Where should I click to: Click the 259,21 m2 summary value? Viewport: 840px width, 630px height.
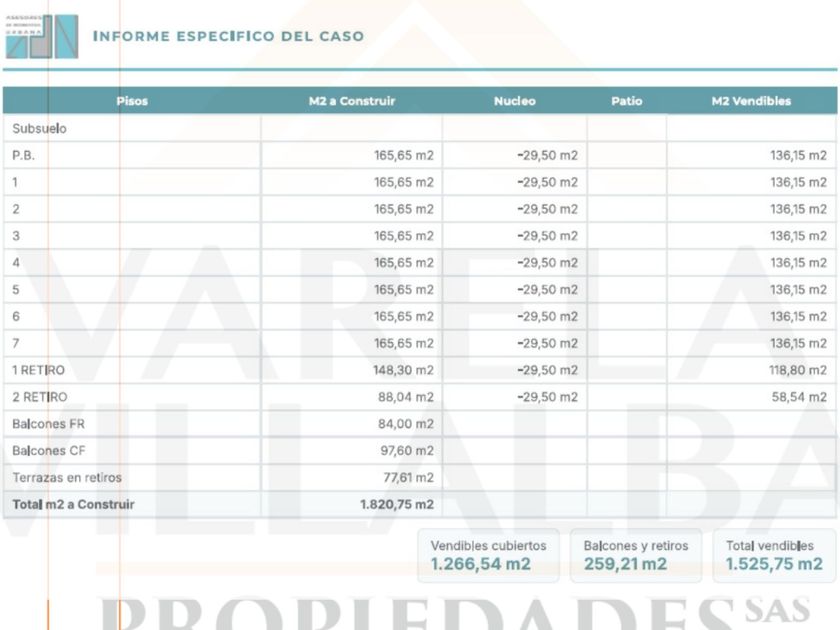(x=625, y=564)
